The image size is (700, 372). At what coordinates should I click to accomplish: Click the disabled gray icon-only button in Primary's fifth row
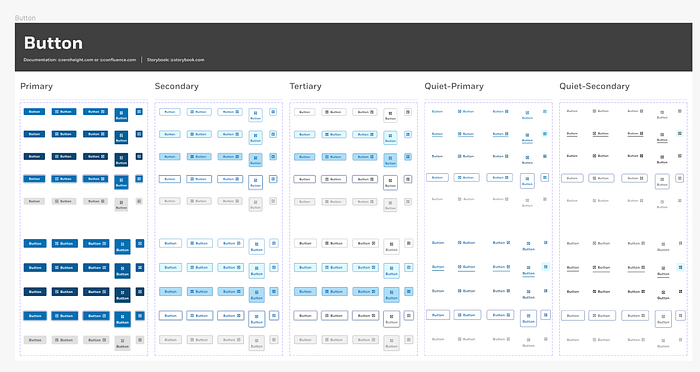click(x=139, y=201)
